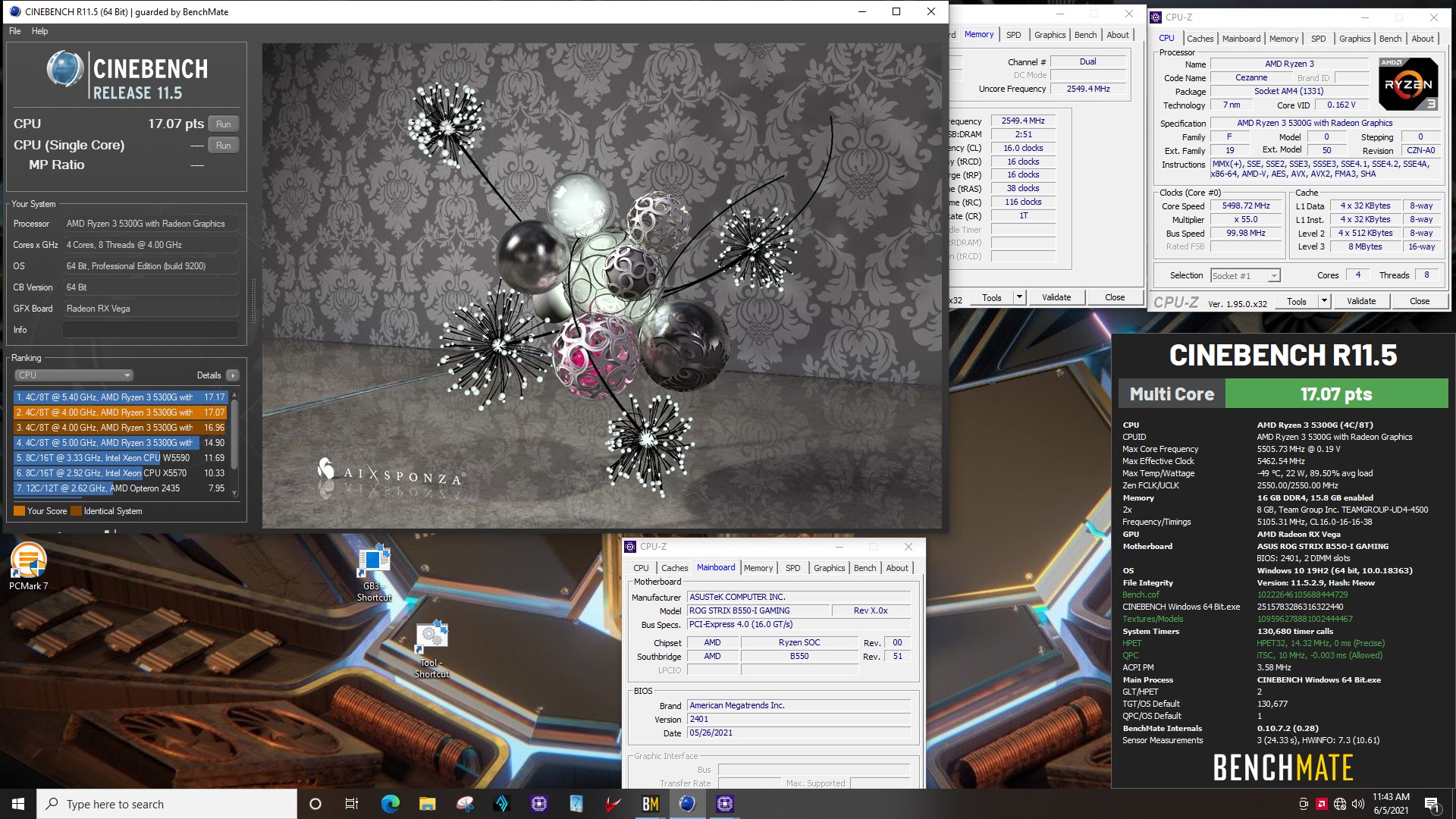Select ranking row Intel Xeon X5570
This screenshot has height=819, width=1456.
coord(121,473)
